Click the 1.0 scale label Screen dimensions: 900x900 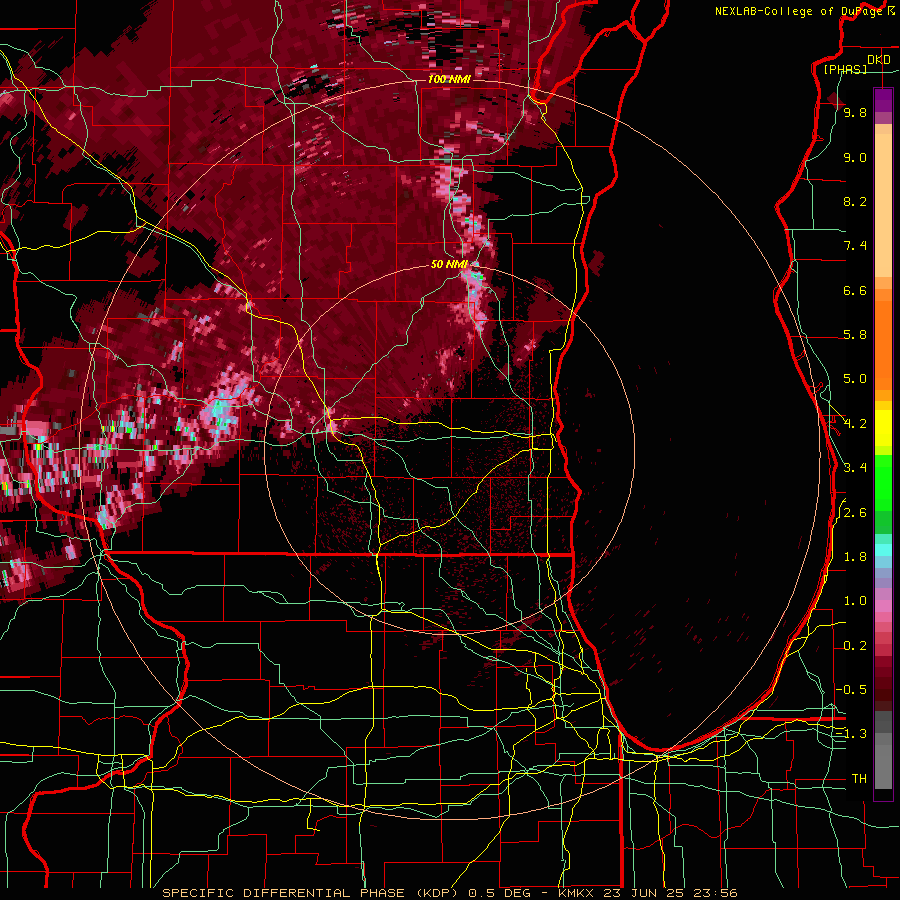tap(855, 601)
